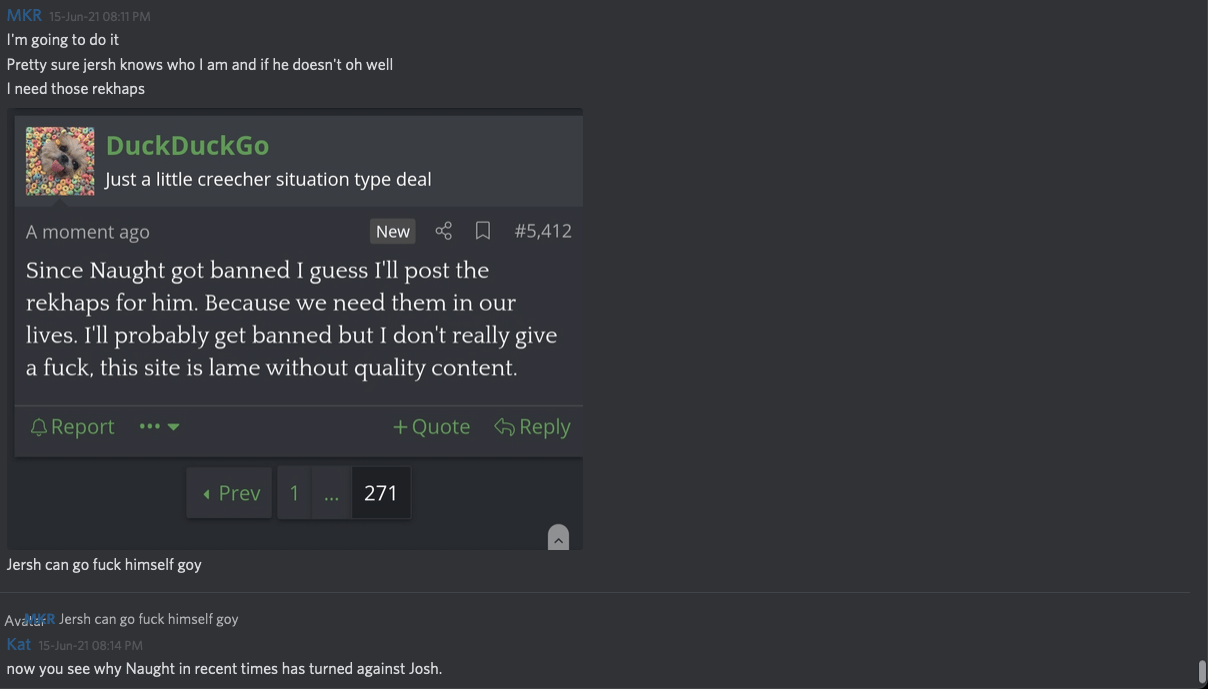1208x689 pixels.
Task: Click DuckDuckGo's cereal avatar picture
Action: pyautogui.click(x=60, y=161)
